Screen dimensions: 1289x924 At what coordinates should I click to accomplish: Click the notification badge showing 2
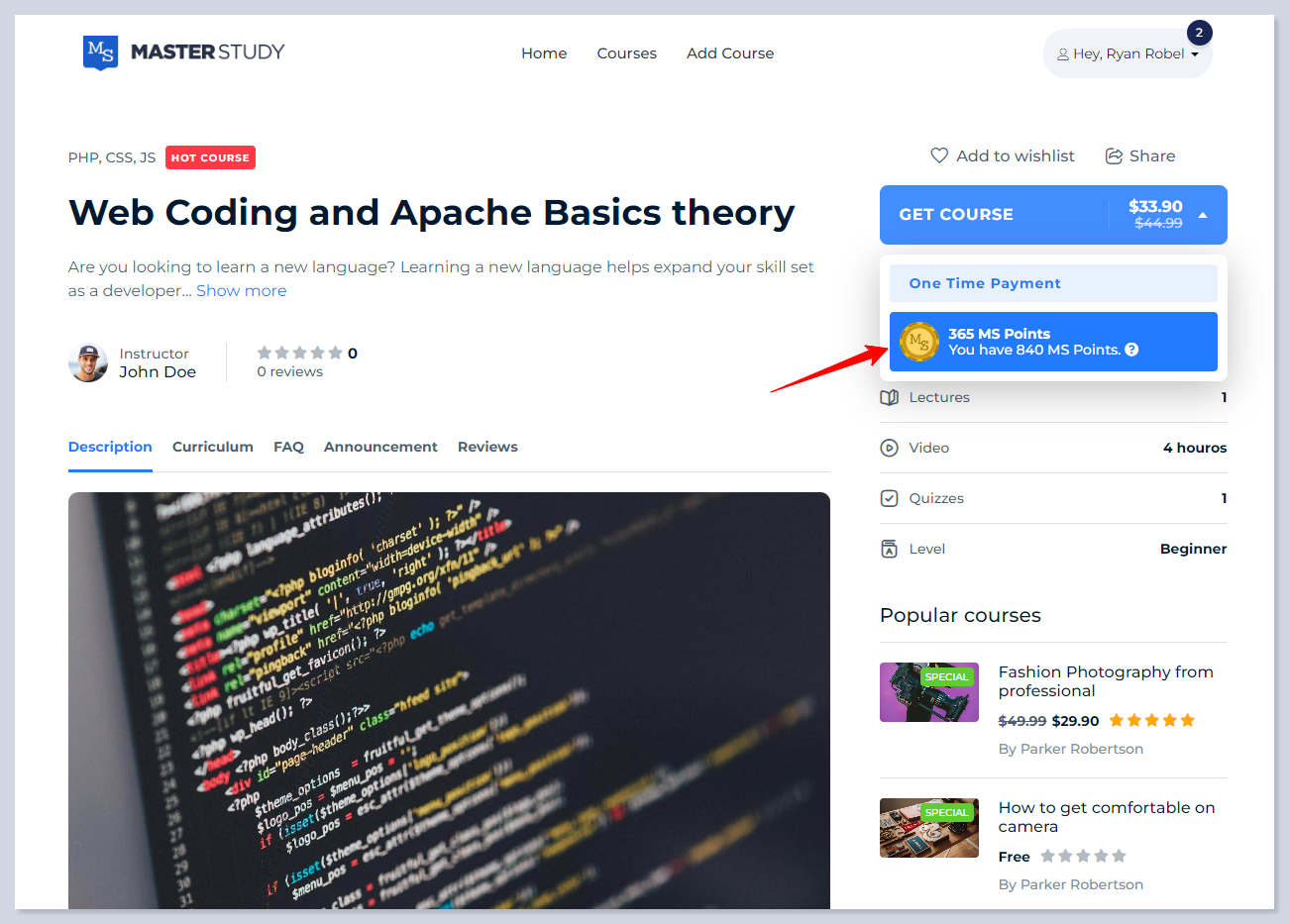click(1199, 33)
